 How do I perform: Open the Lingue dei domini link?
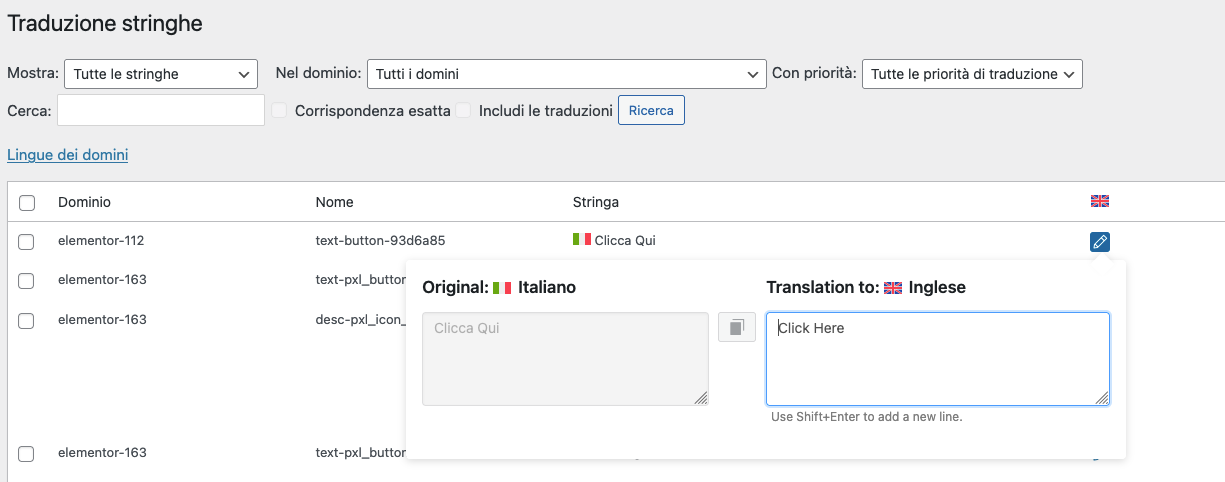click(67, 155)
